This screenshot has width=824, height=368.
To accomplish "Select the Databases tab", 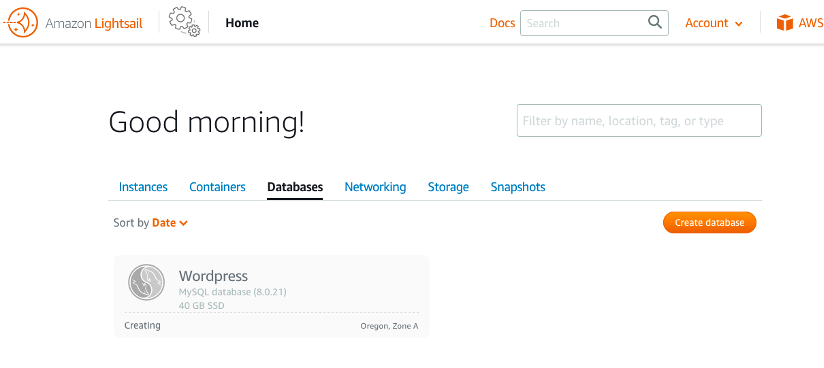I will tap(295, 187).
